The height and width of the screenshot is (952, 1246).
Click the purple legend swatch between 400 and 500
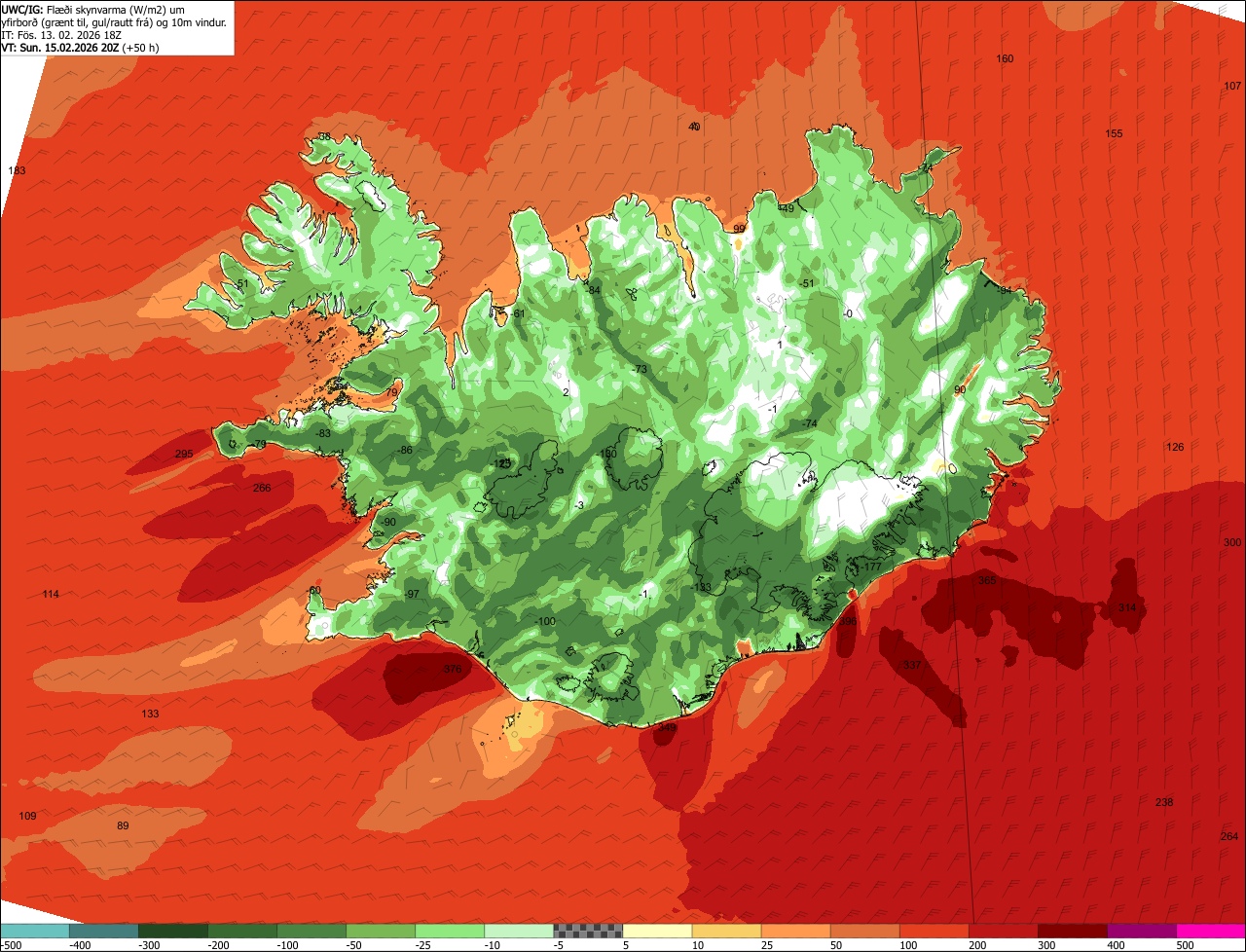pyautogui.click(x=1141, y=931)
